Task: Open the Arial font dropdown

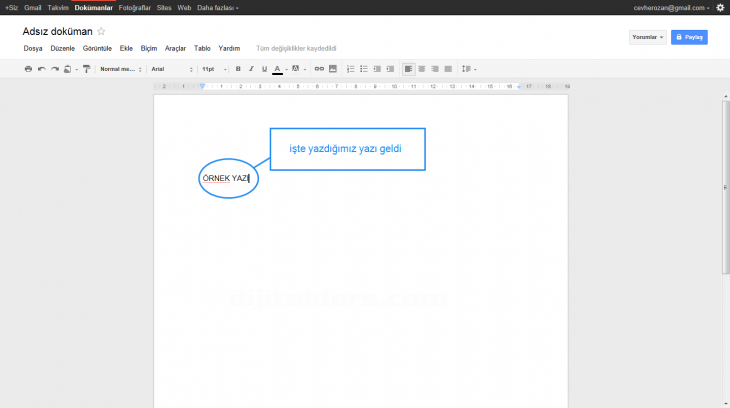Action: (x=171, y=69)
